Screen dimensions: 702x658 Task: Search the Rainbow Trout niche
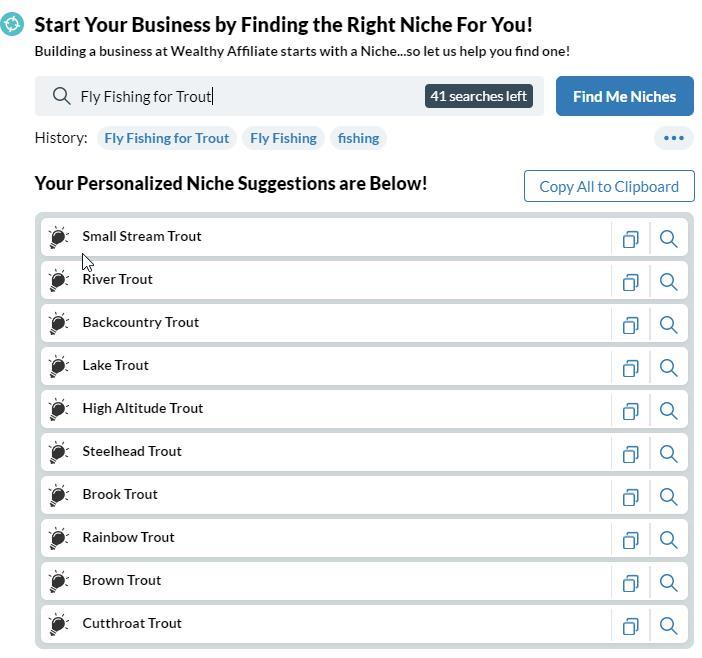[668, 540]
